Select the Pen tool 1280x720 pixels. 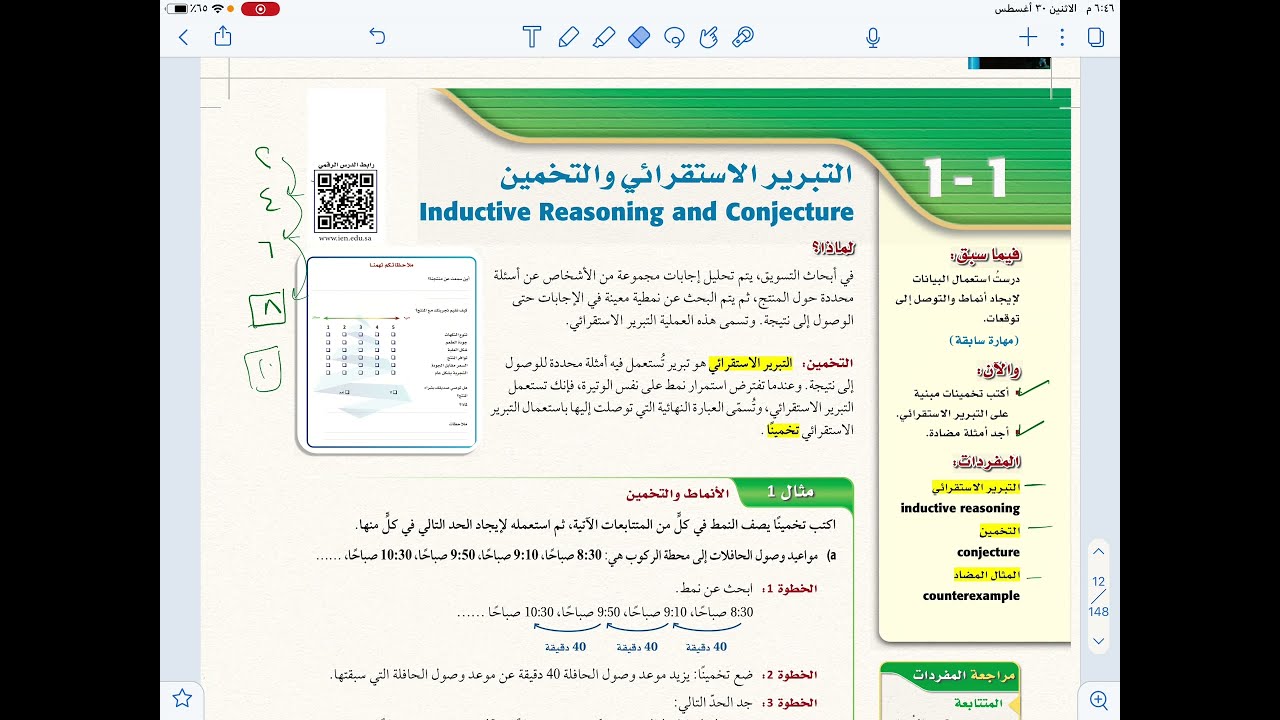568,37
